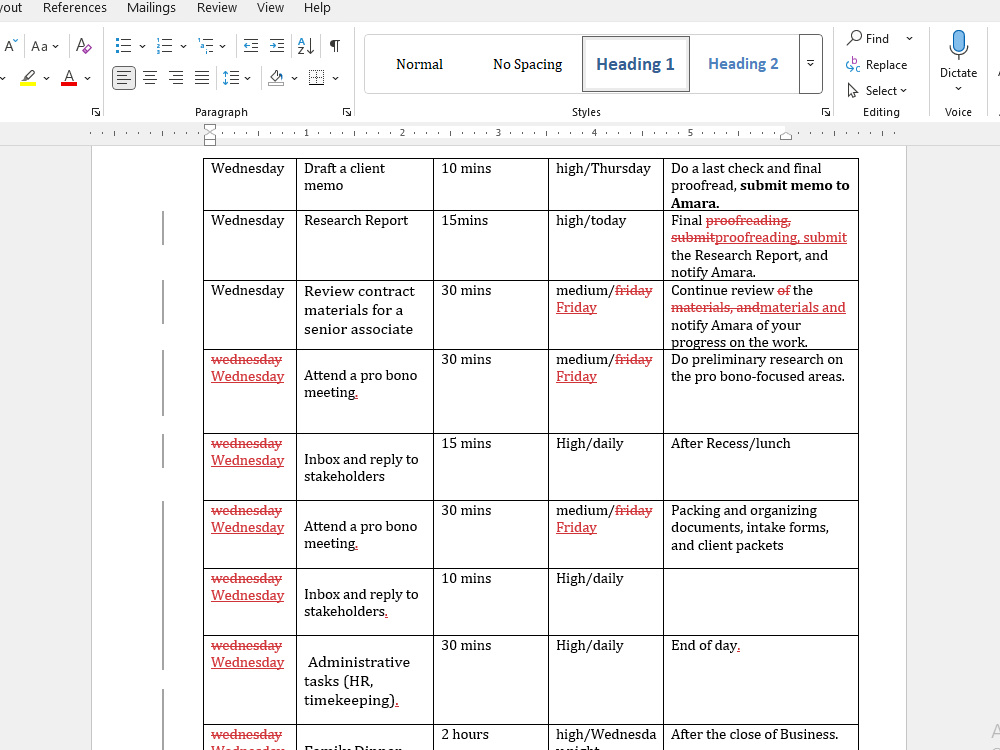Click the 'End of day' cell
This screenshot has width=1000, height=750.
click(761, 680)
